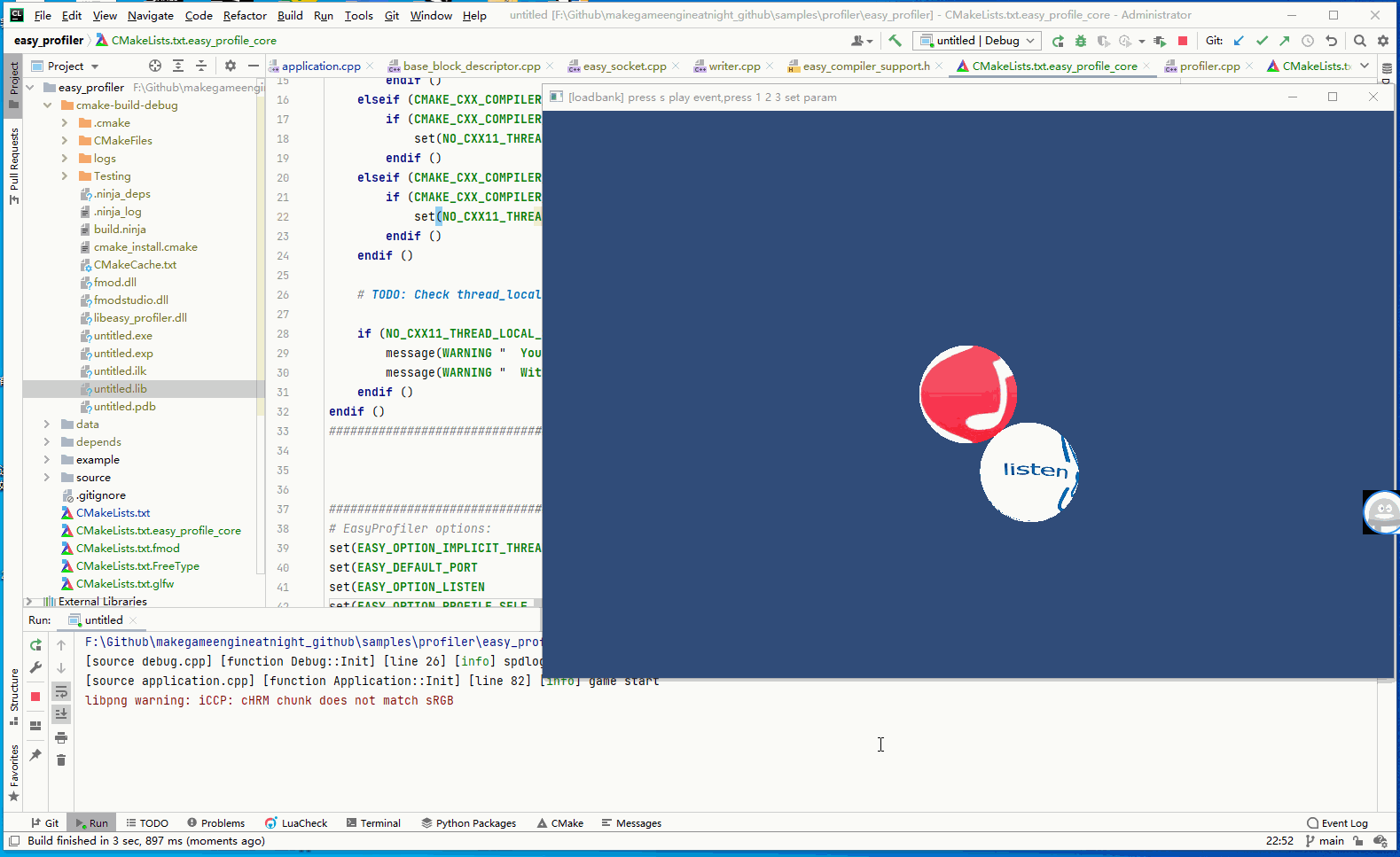Toggle the read-only lock in the status bar

tap(1357, 841)
